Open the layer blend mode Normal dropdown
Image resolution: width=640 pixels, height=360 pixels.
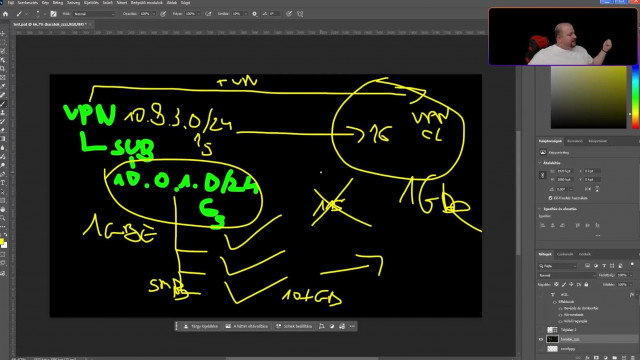click(567, 275)
